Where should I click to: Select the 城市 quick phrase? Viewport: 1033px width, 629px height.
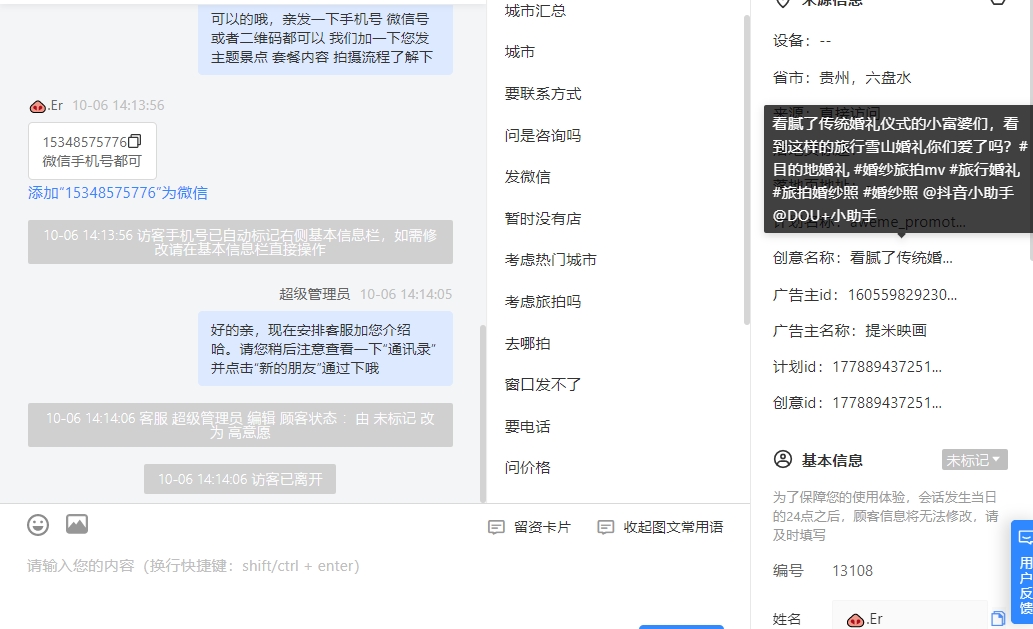point(520,52)
